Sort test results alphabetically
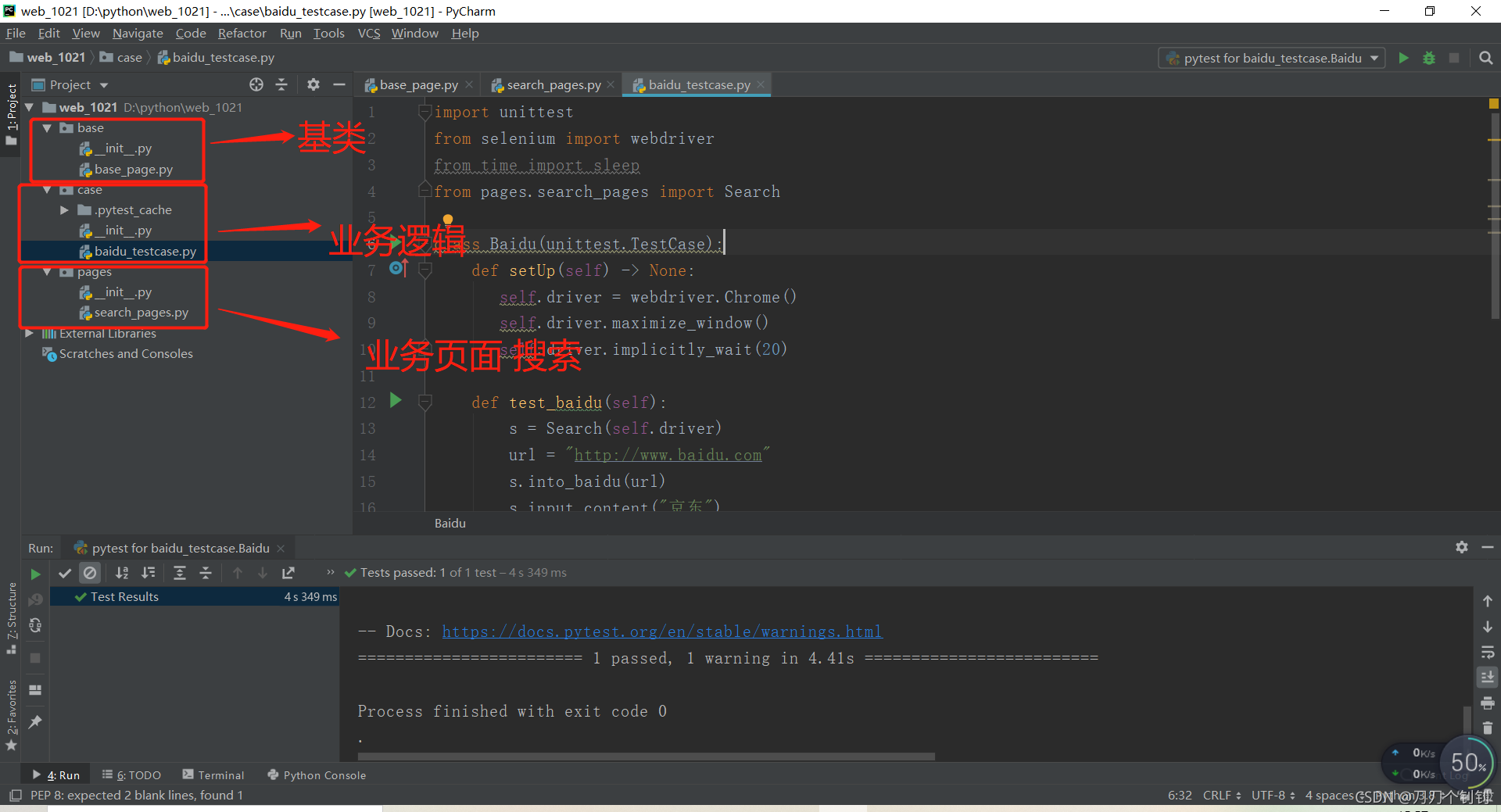 [122, 573]
